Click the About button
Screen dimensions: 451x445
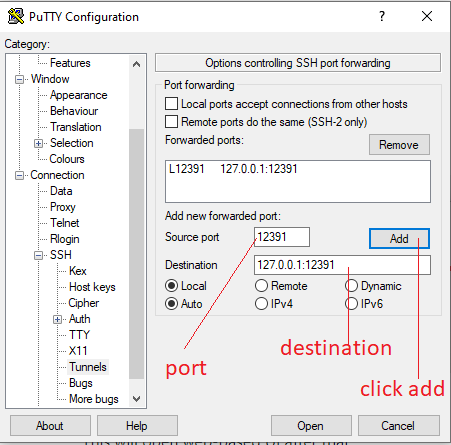click(x=50, y=426)
